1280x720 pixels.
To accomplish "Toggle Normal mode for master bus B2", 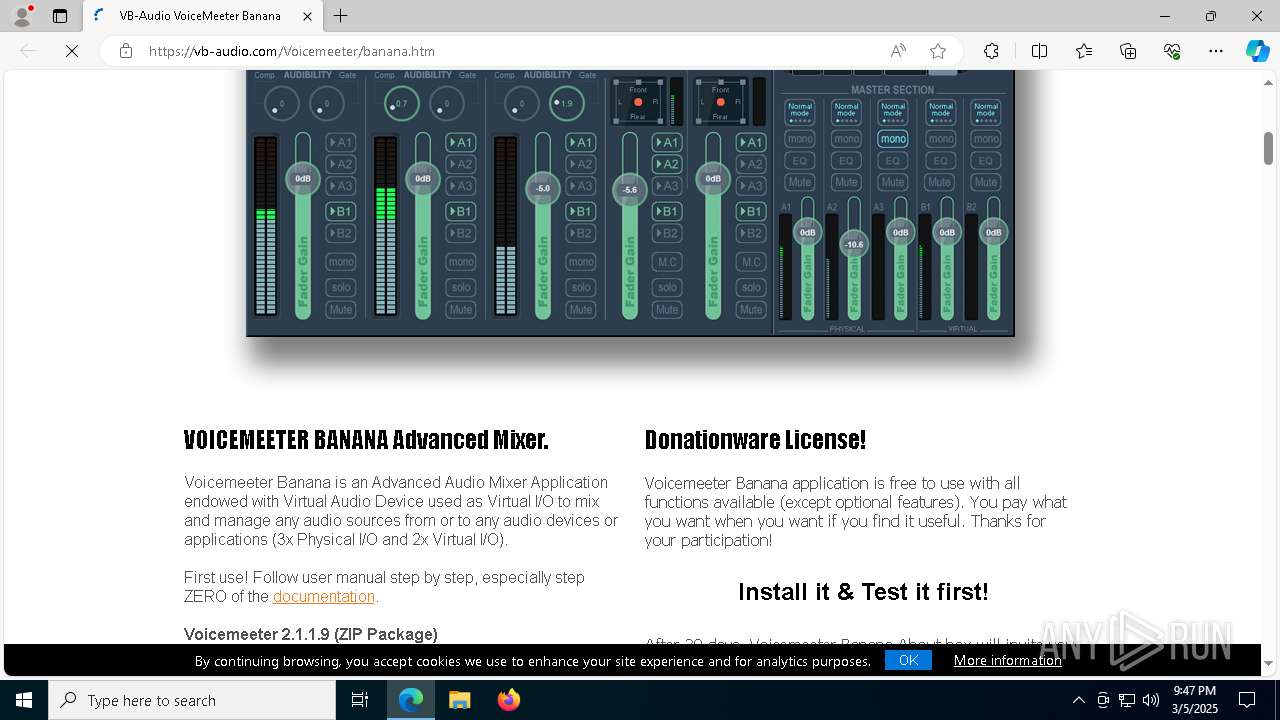I will (x=986, y=112).
